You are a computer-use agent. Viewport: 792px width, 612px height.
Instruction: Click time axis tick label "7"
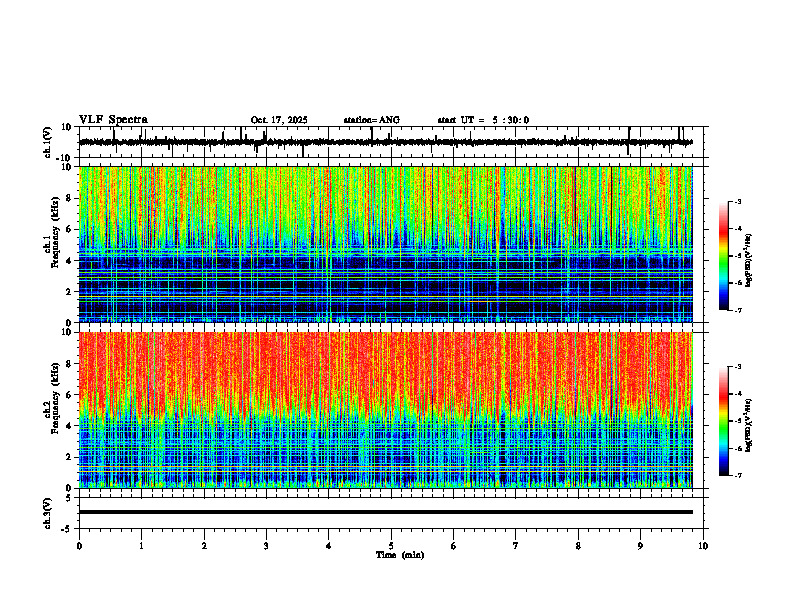point(516,546)
